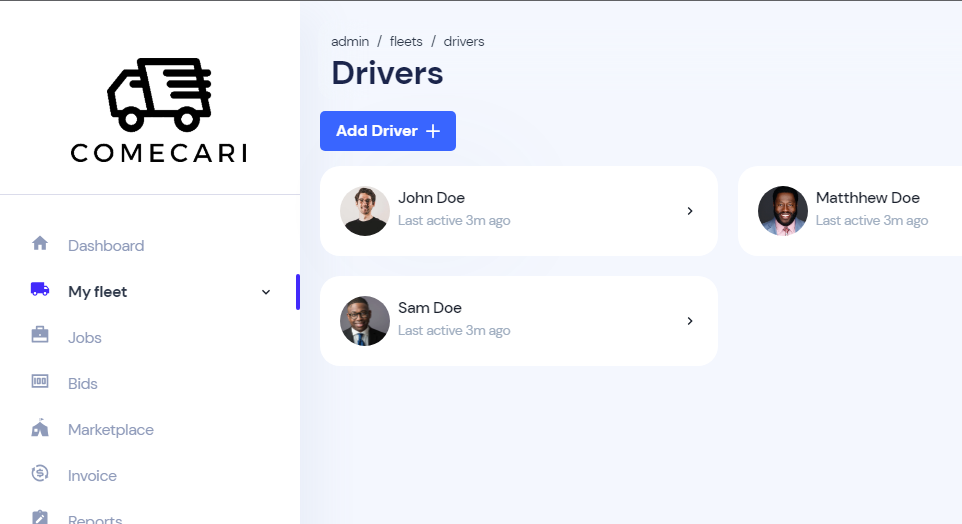This screenshot has width=962, height=524.
Task: Click Sam Doe's avatar picture
Action: coord(364,321)
